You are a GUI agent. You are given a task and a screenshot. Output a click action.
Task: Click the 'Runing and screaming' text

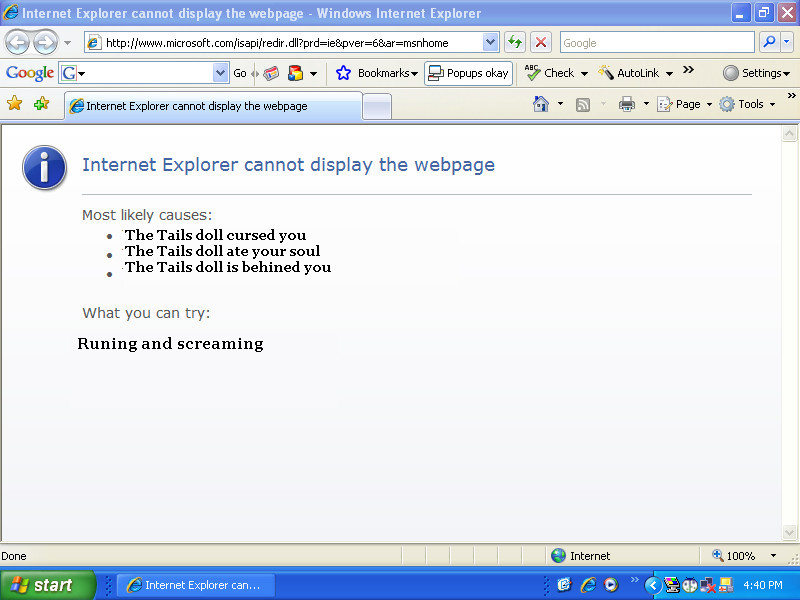click(x=170, y=344)
